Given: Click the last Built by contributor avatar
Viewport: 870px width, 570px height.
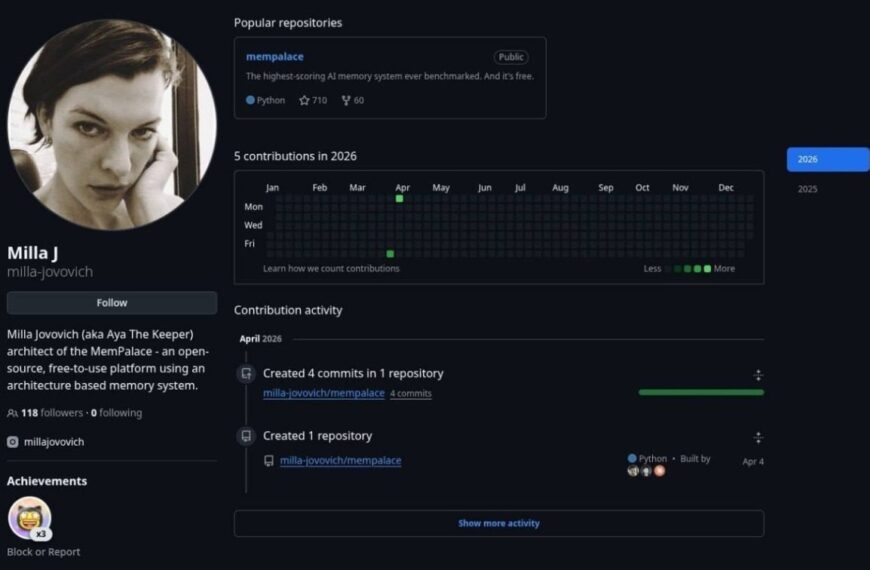Looking at the screenshot, I should click(659, 471).
